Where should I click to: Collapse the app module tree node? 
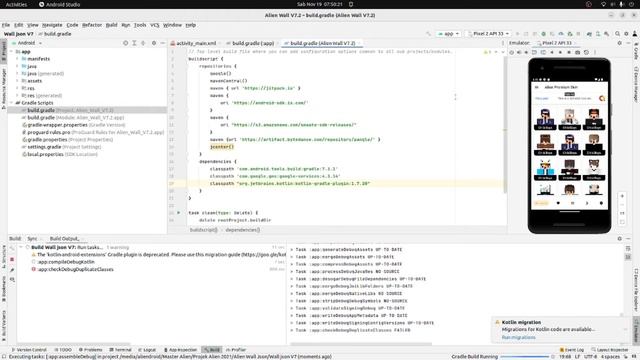[x=12, y=52]
